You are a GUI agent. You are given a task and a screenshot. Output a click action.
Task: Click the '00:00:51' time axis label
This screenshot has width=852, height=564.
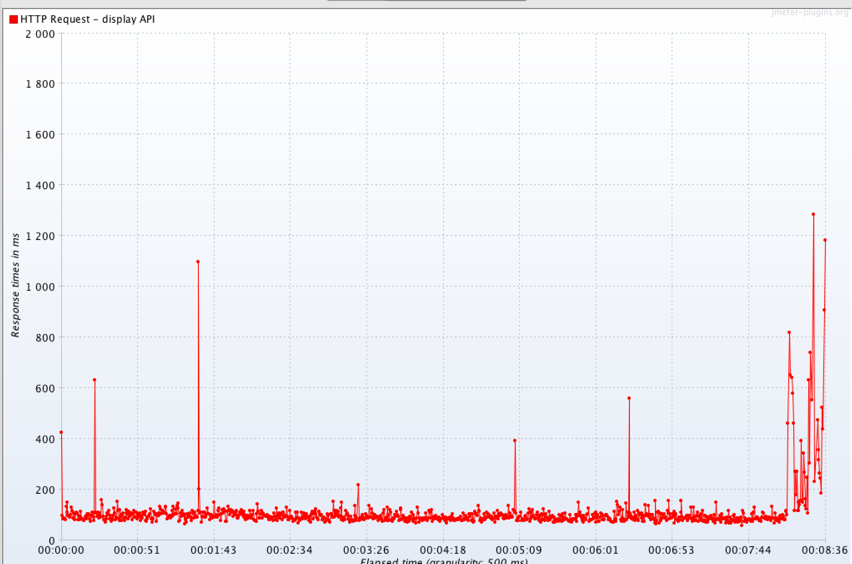137,550
